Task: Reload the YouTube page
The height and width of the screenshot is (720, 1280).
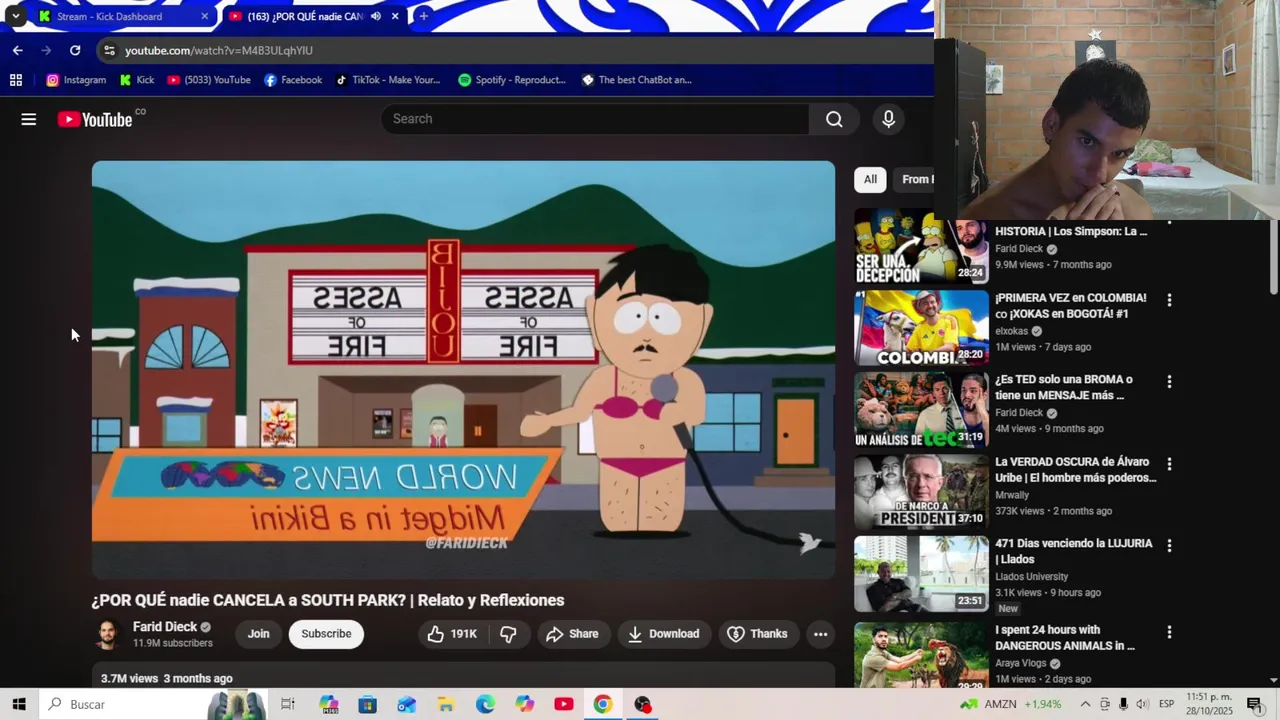Action: tap(75, 50)
